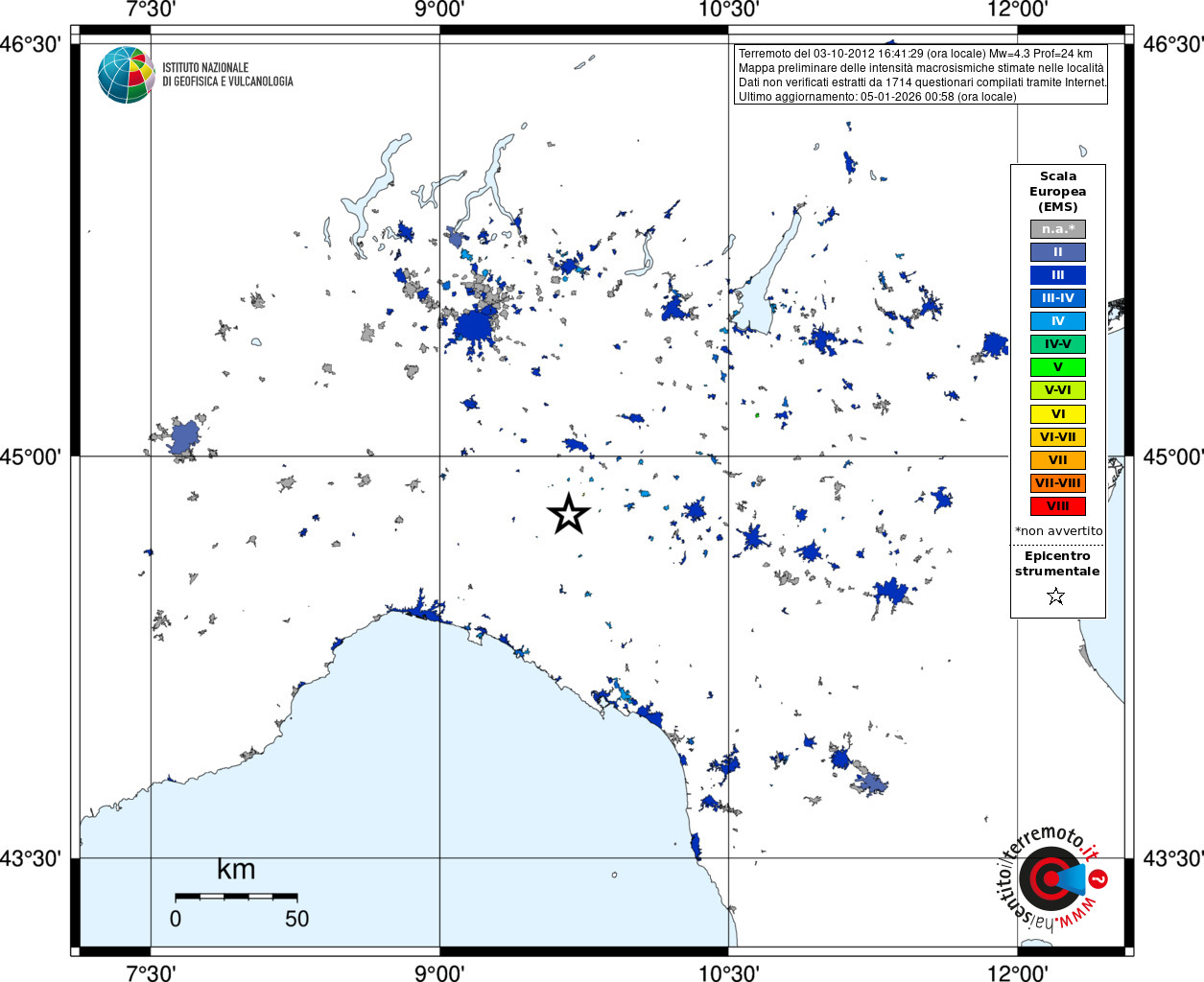The width and height of the screenshot is (1204, 982).
Task: Click the VI-VII legend swatch
Action: 1058,437
